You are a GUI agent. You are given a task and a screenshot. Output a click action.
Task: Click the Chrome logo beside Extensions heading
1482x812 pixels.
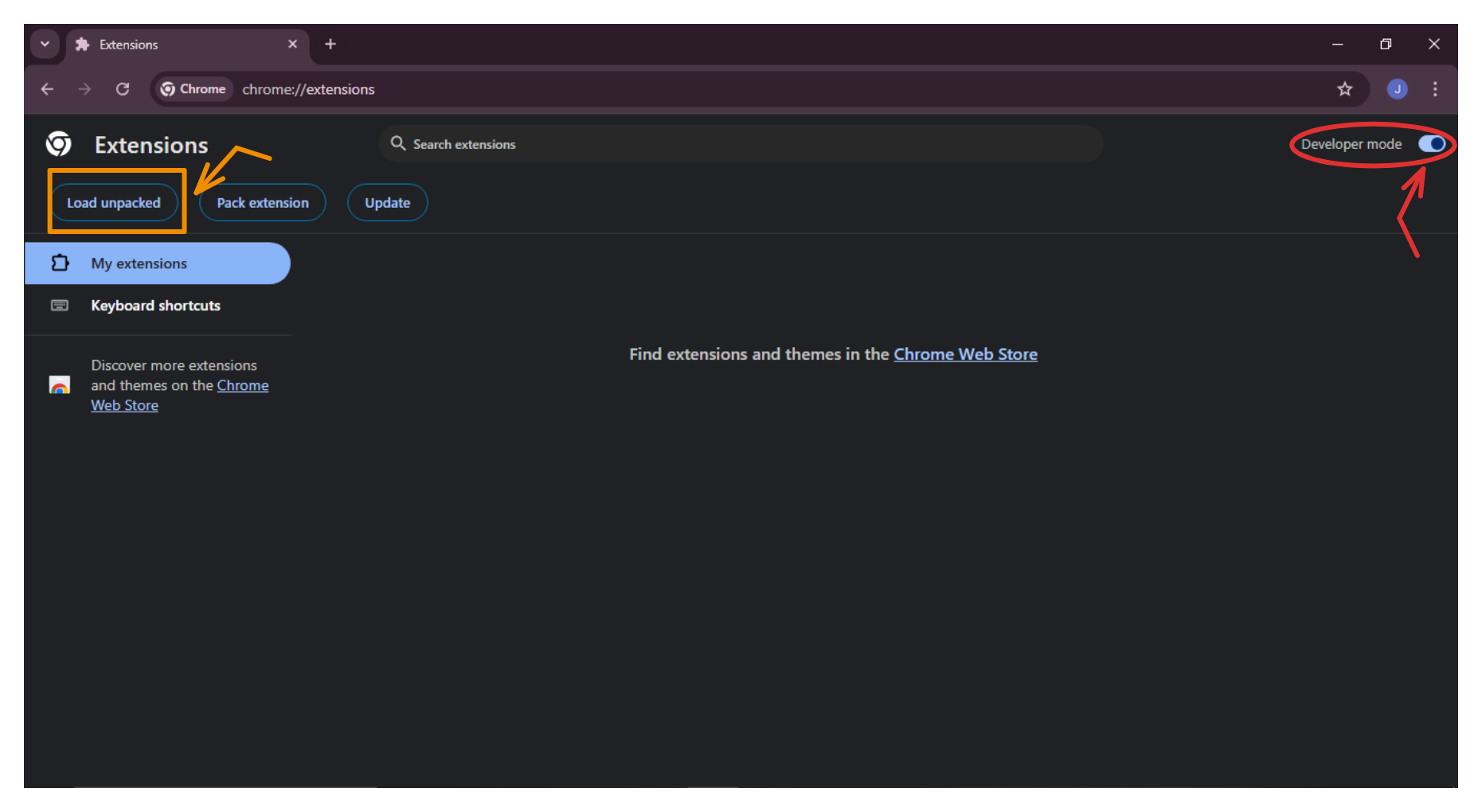pos(59,144)
